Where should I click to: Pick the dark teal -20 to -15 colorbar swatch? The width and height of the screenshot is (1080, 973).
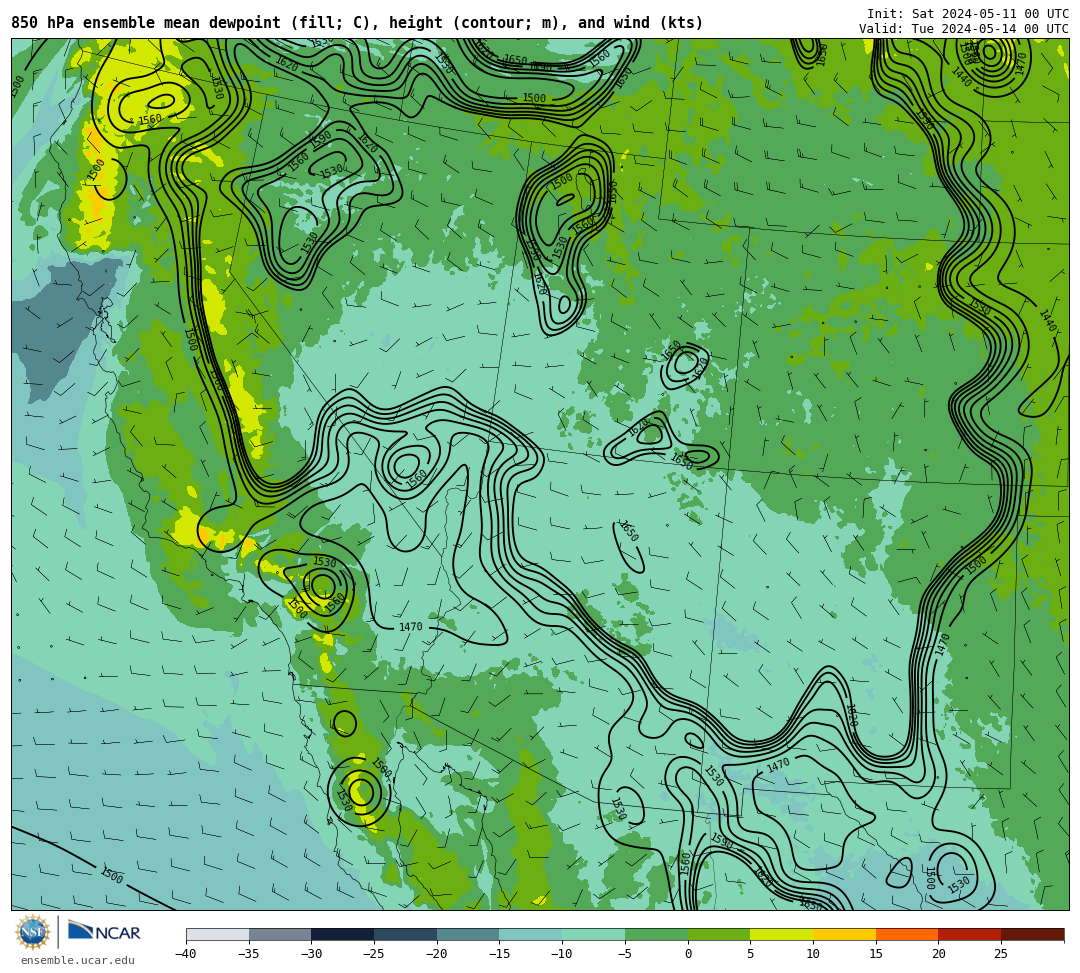468,934
